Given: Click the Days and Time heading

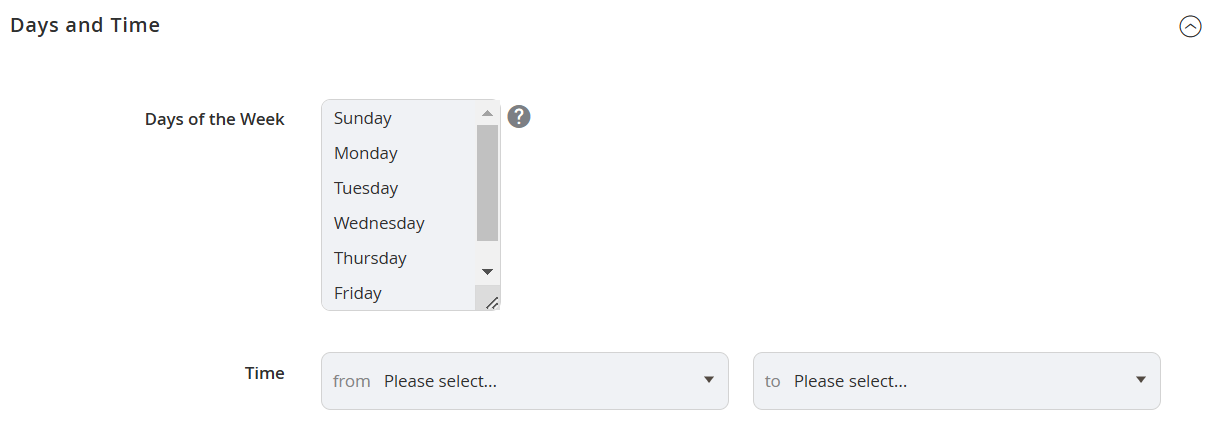Looking at the screenshot, I should click(x=85, y=26).
